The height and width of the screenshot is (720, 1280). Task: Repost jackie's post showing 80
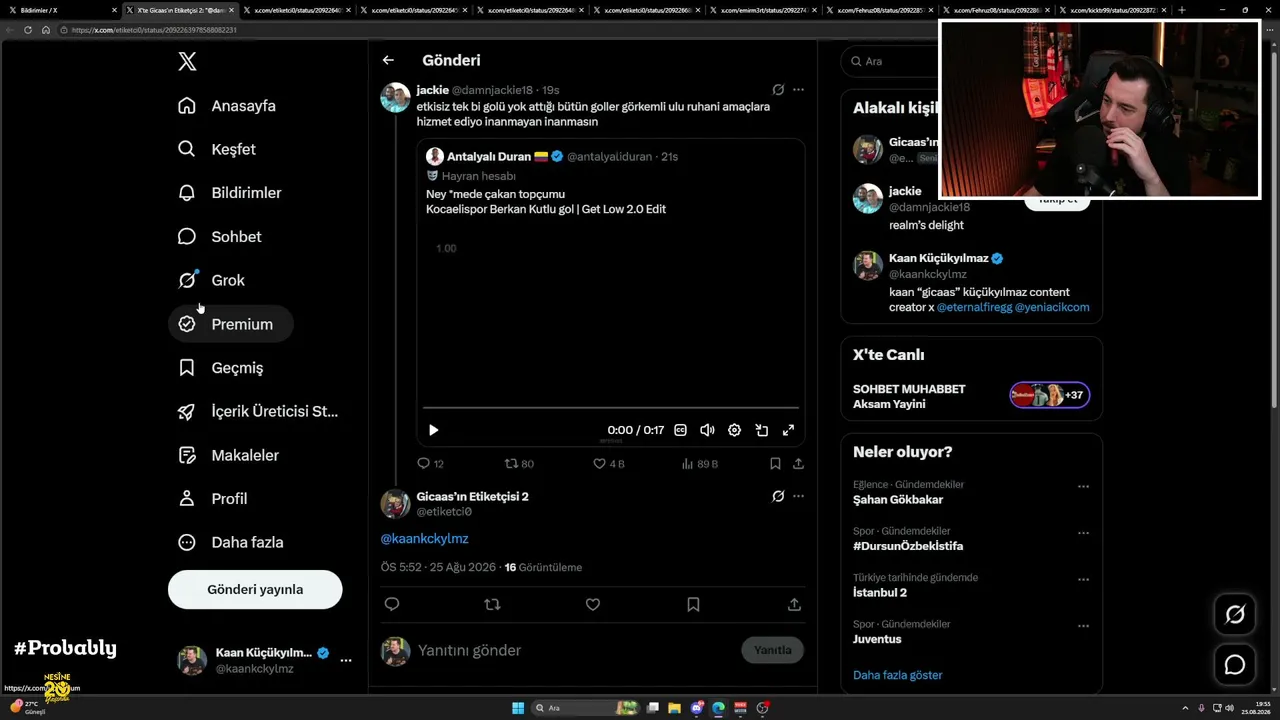tap(519, 464)
